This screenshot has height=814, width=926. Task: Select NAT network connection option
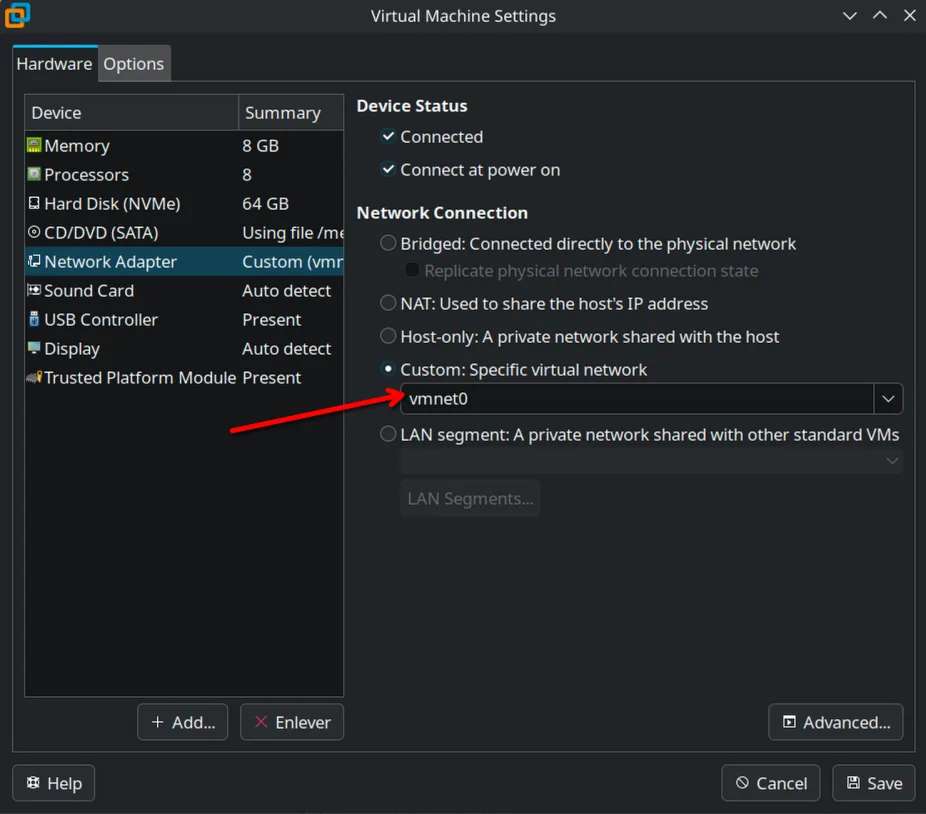point(388,303)
